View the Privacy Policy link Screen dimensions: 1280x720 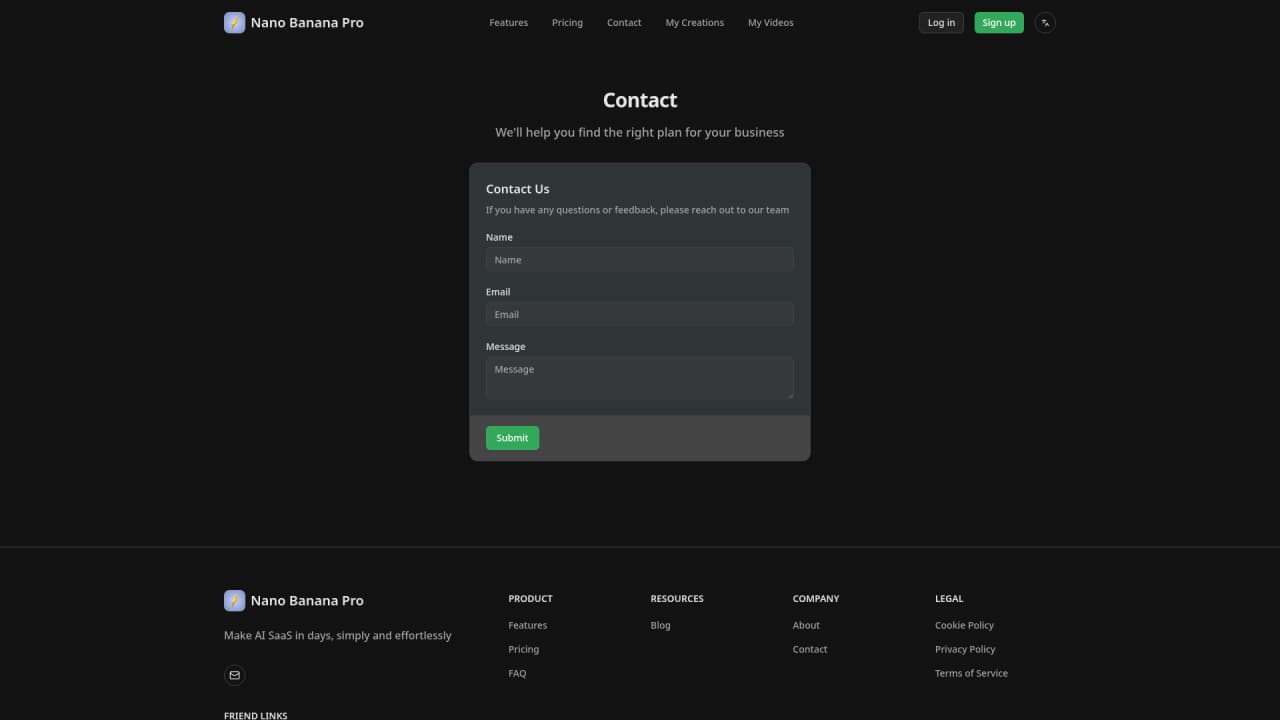tap(965, 649)
